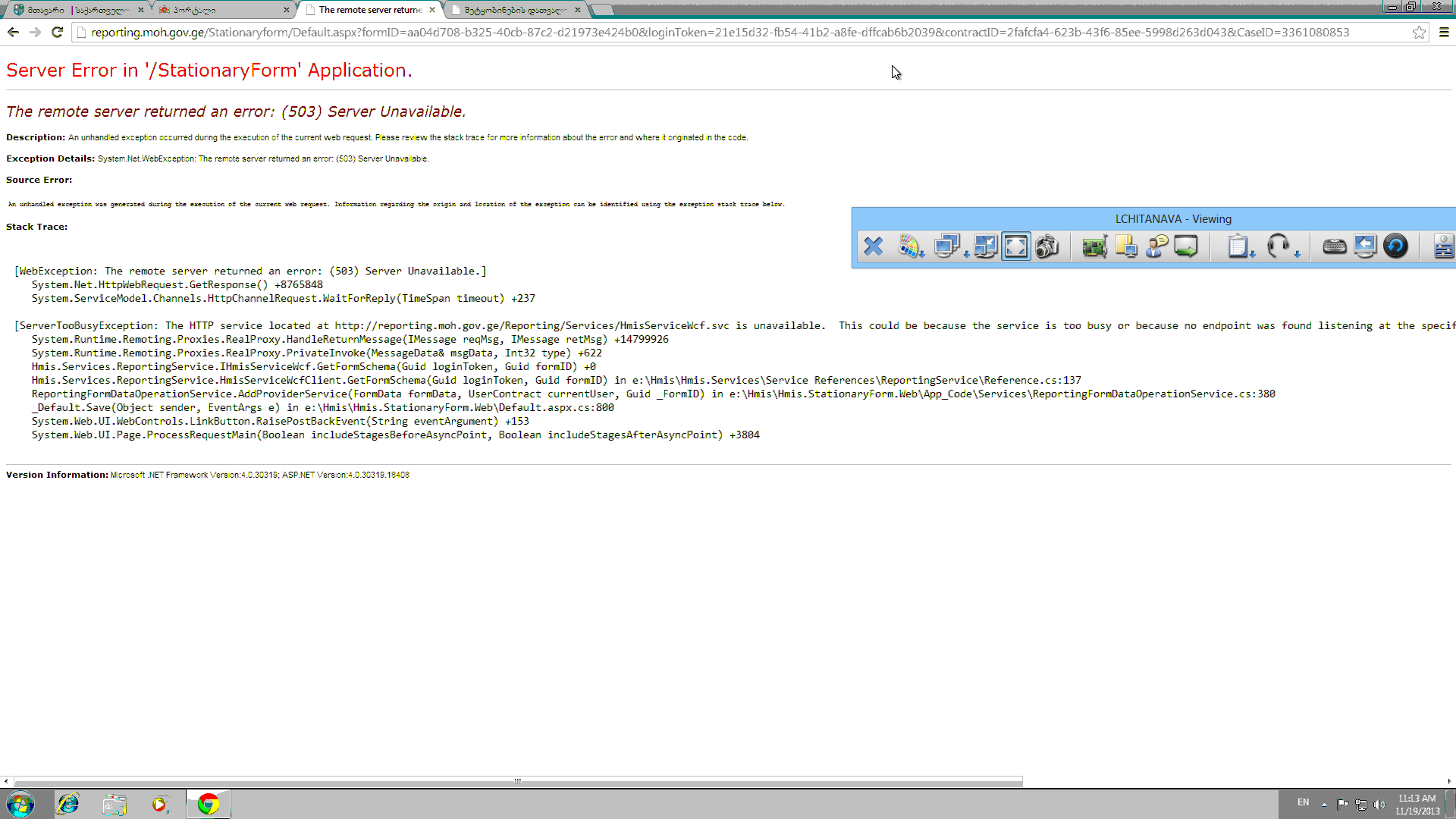Viewport: 1456px width, 819px height.
Task: Click the file transfer folder icon
Action: click(1126, 246)
